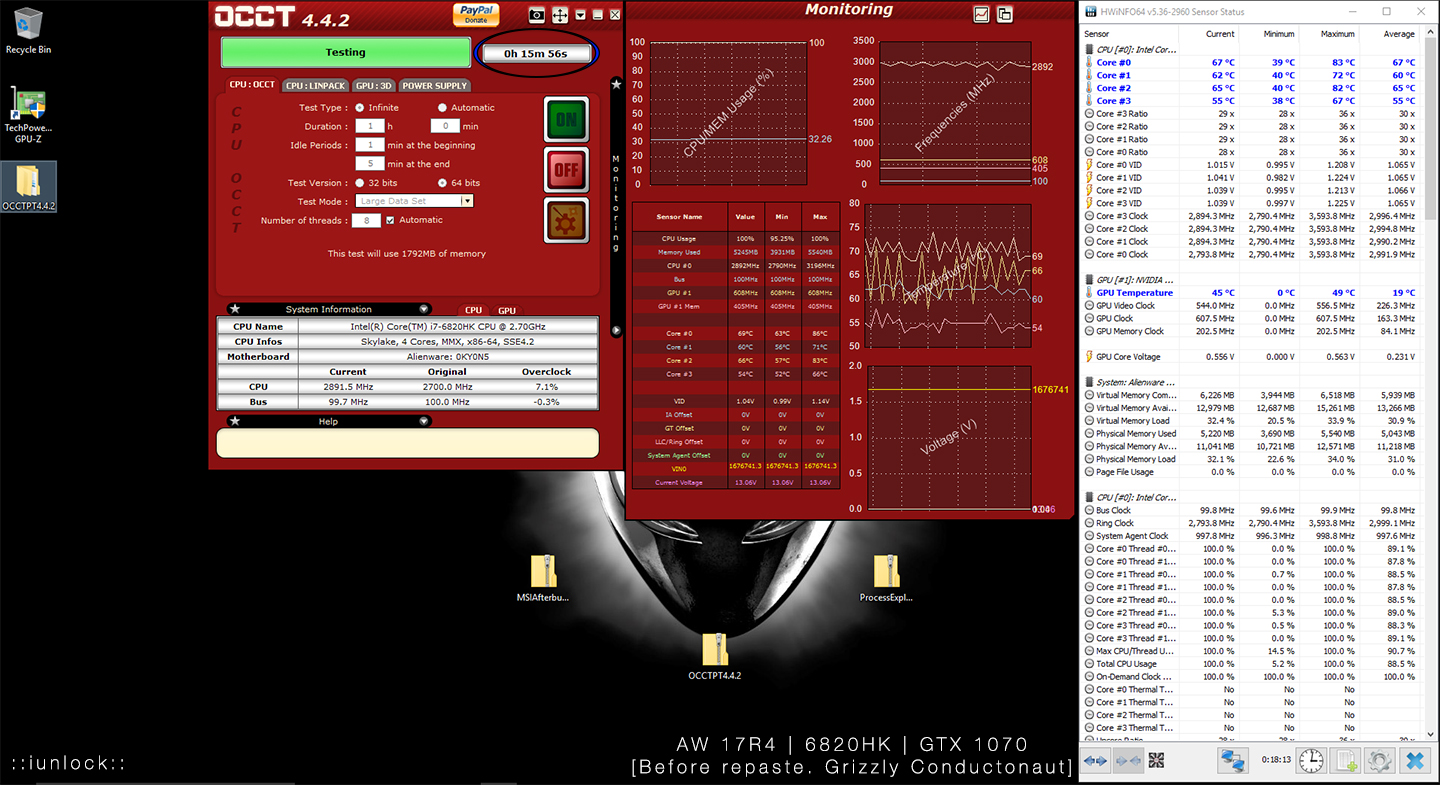The image size is (1440, 785).
Task: Choose 32 bits test version
Action: [360, 183]
